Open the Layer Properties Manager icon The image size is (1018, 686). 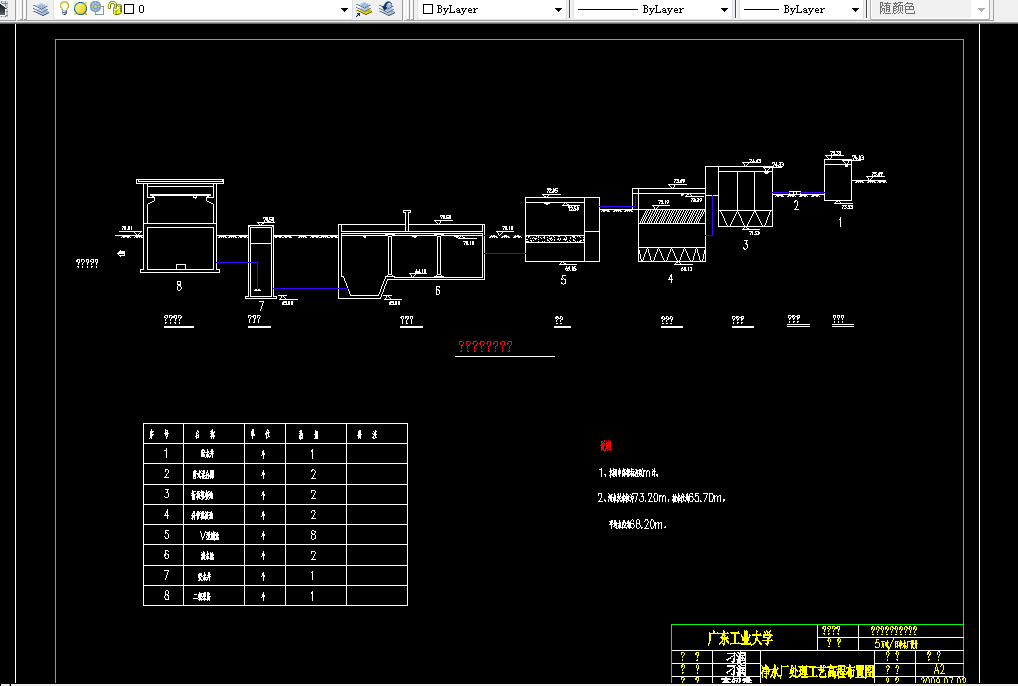click(x=41, y=9)
